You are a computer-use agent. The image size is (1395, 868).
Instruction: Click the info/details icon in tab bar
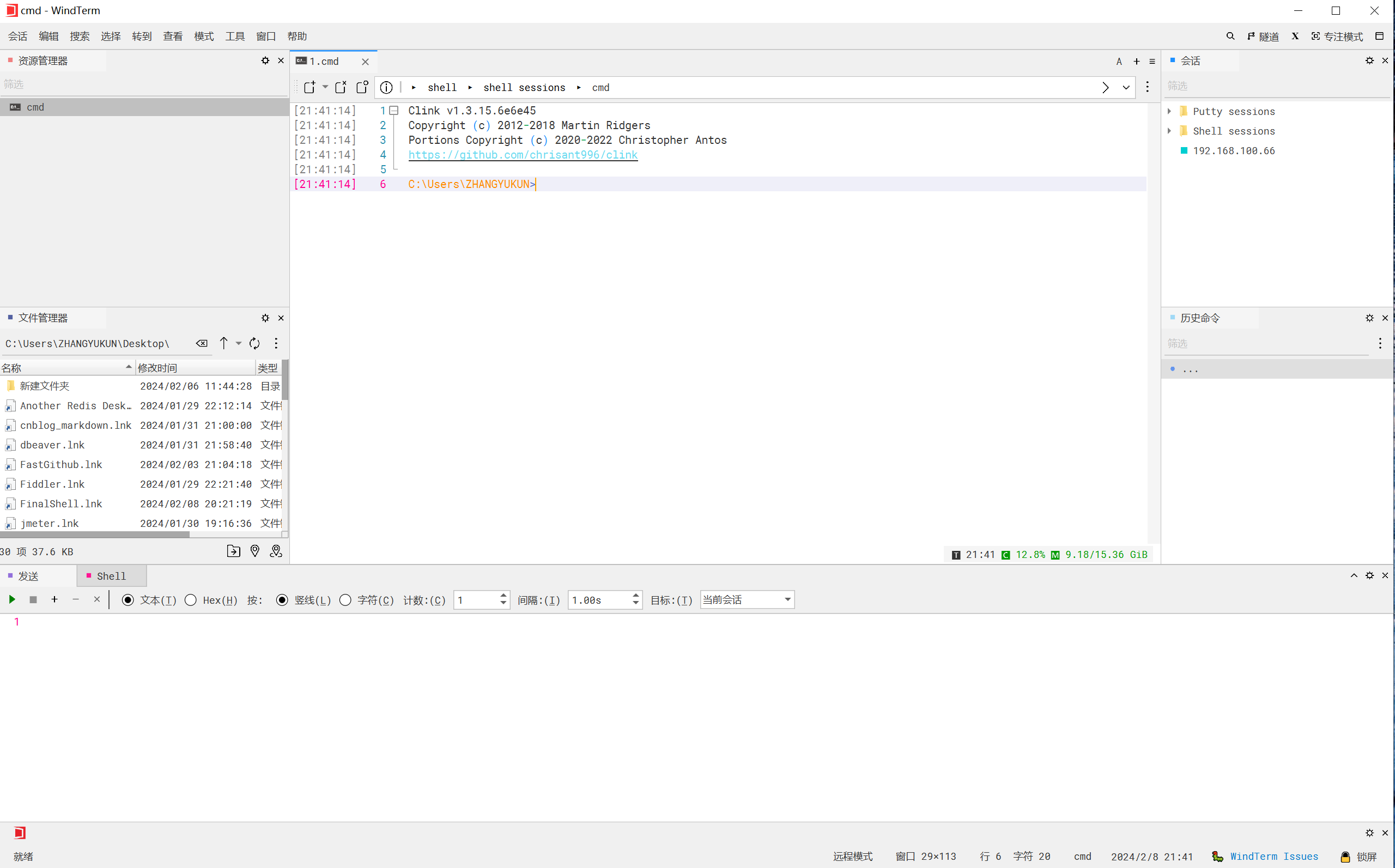[386, 87]
